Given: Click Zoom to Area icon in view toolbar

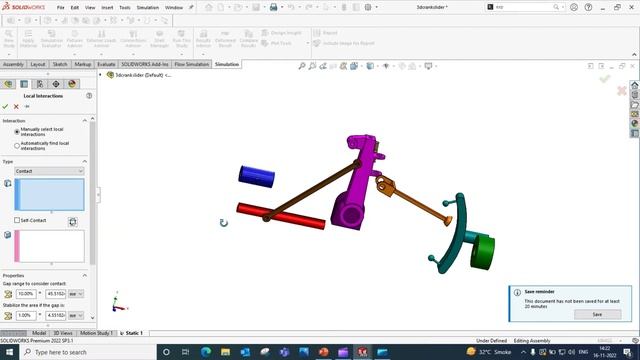Looking at the screenshot, I should (312, 66).
